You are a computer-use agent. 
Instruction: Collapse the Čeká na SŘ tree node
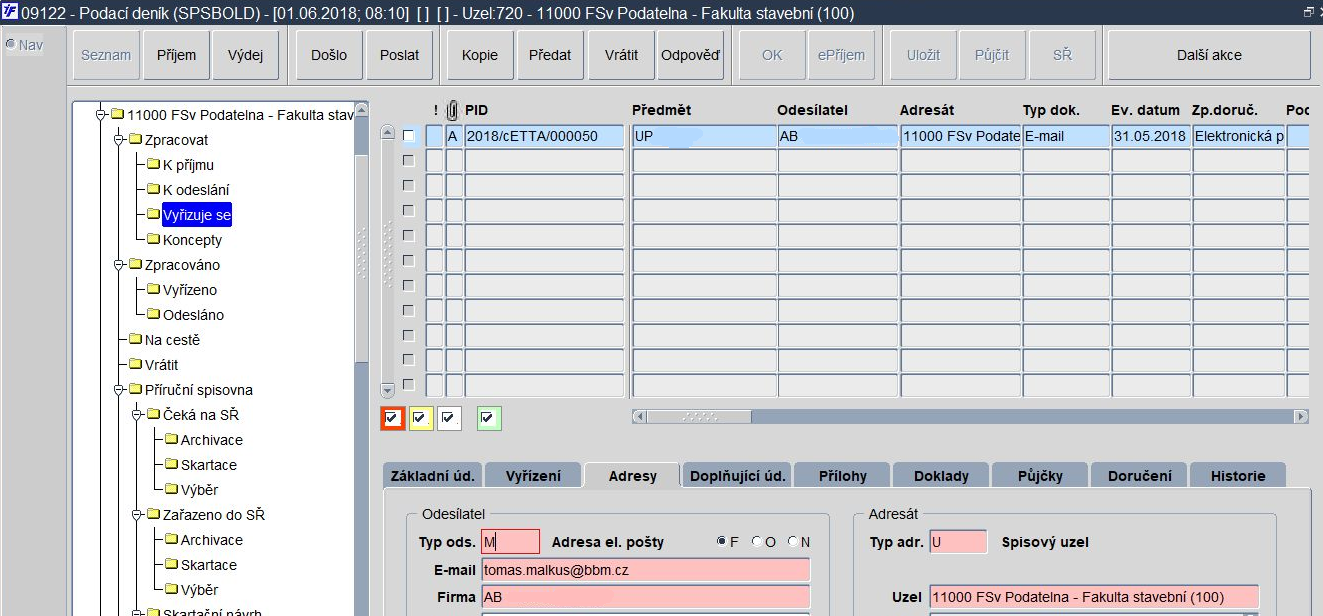[136, 414]
